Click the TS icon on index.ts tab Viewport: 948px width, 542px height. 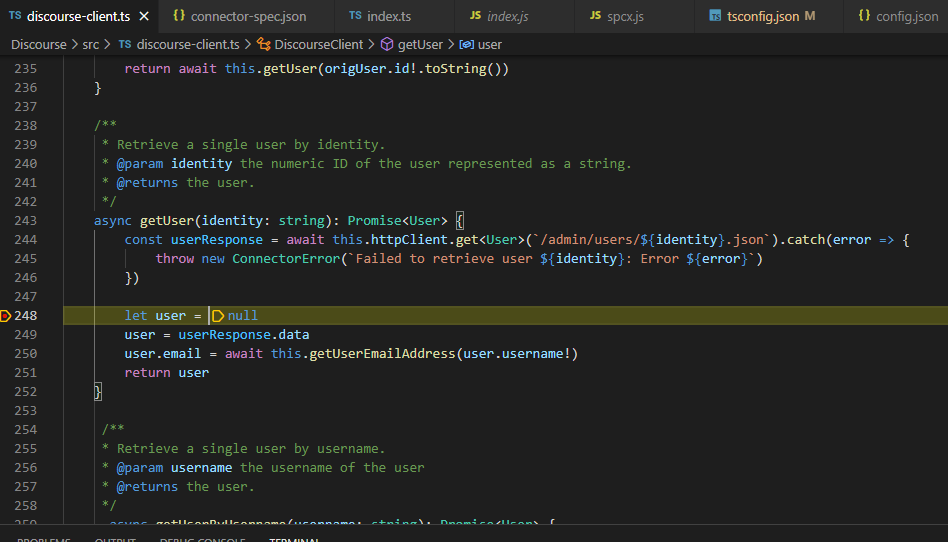coord(356,15)
